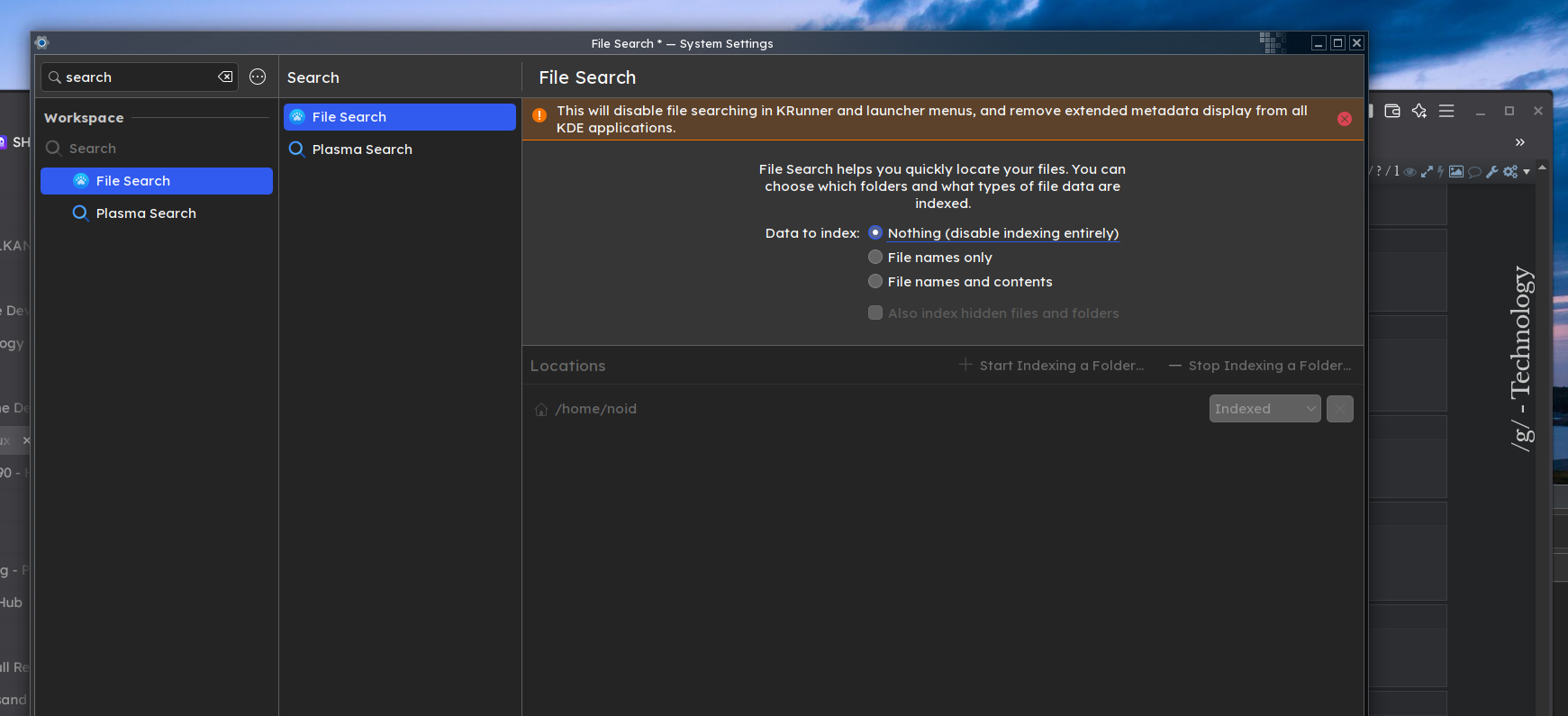Click Start Indexing a Folder… button
This screenshot has height=716, width=1568.
click(x=1052, y=366)
